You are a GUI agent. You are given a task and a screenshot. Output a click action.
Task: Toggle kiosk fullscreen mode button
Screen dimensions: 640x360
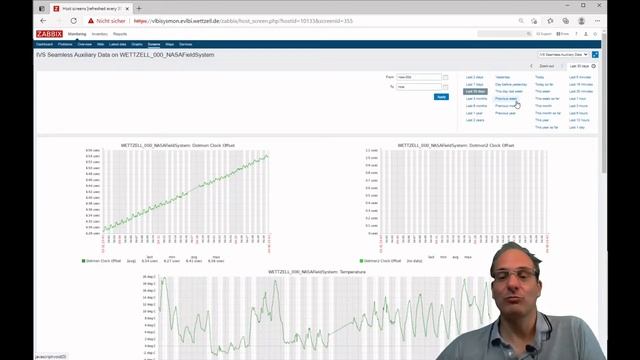tap(595, 54)
